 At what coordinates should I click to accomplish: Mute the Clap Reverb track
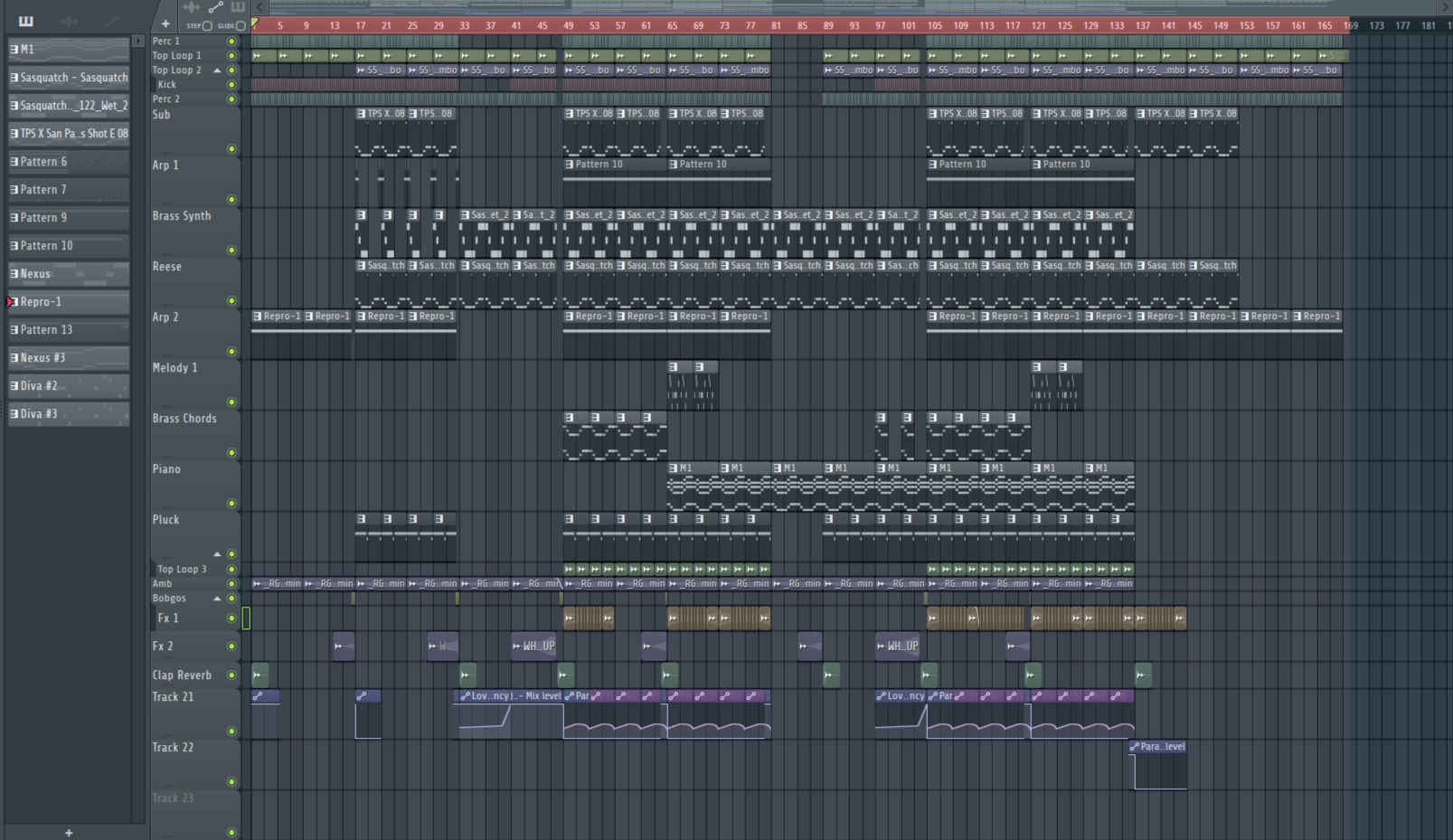[x=231, y=675]
